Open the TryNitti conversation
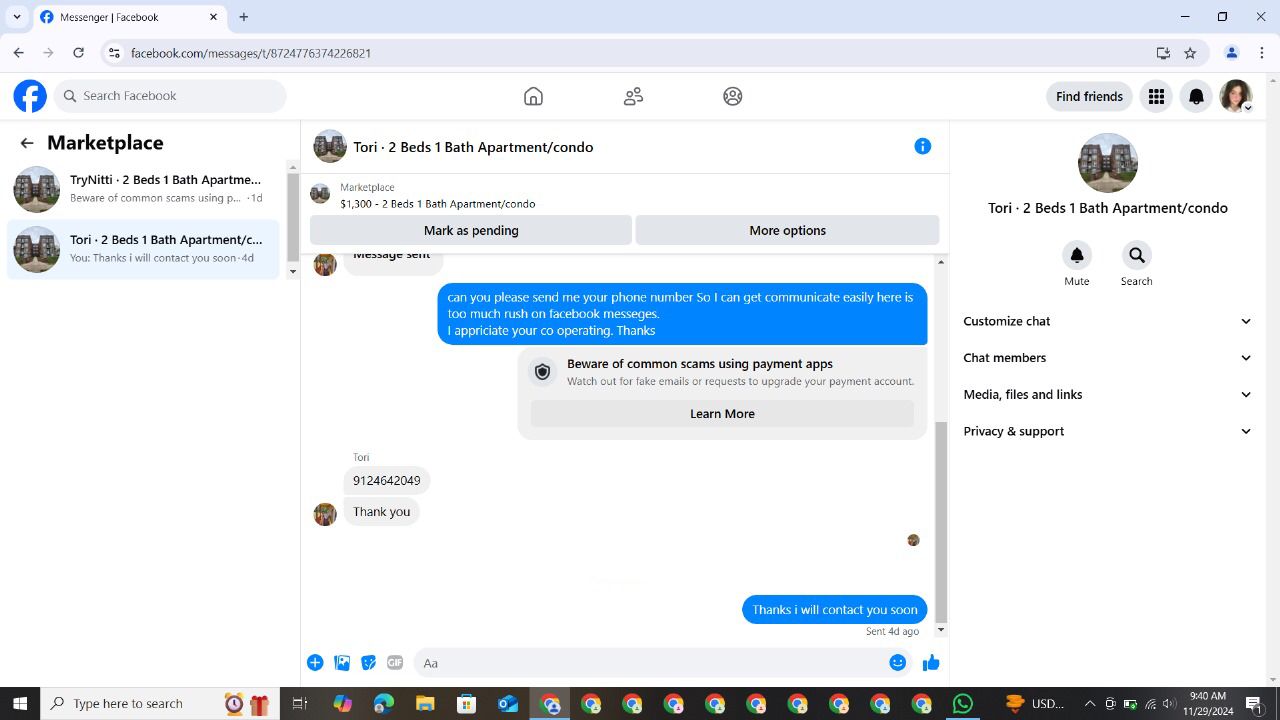 pyautogui.click(x=144, y=189)
